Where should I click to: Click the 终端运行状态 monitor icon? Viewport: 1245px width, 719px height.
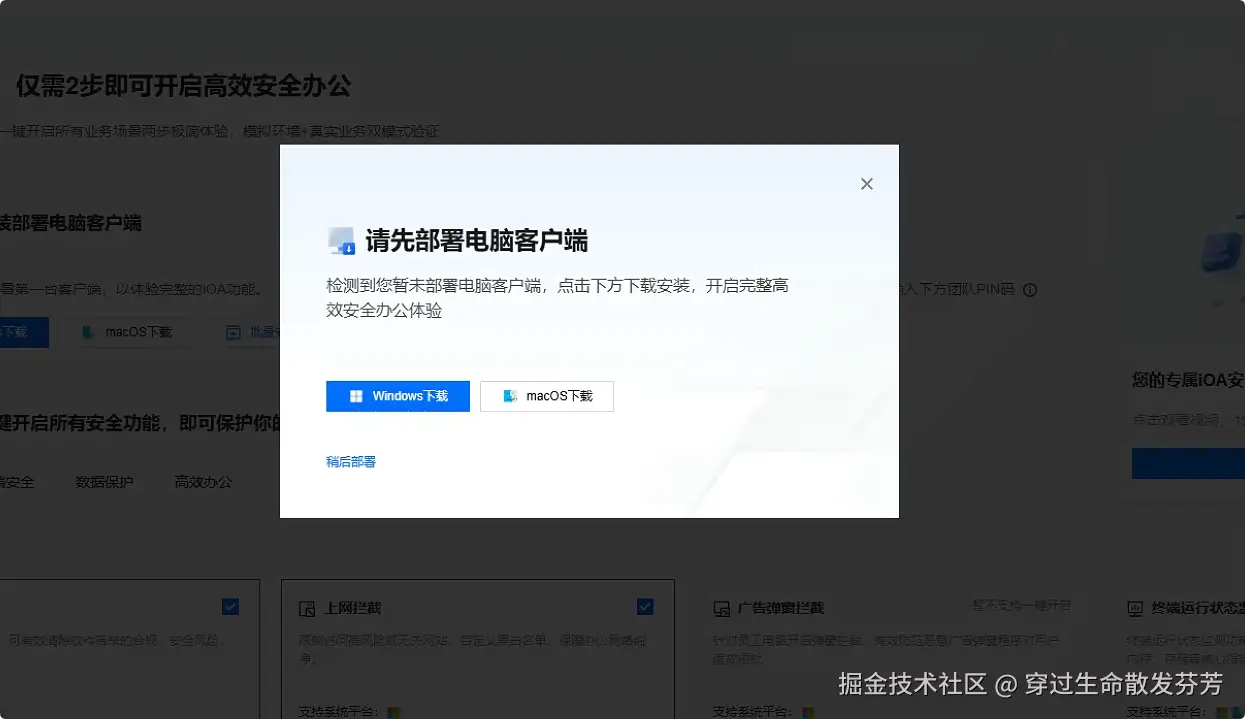point(1136,606)
